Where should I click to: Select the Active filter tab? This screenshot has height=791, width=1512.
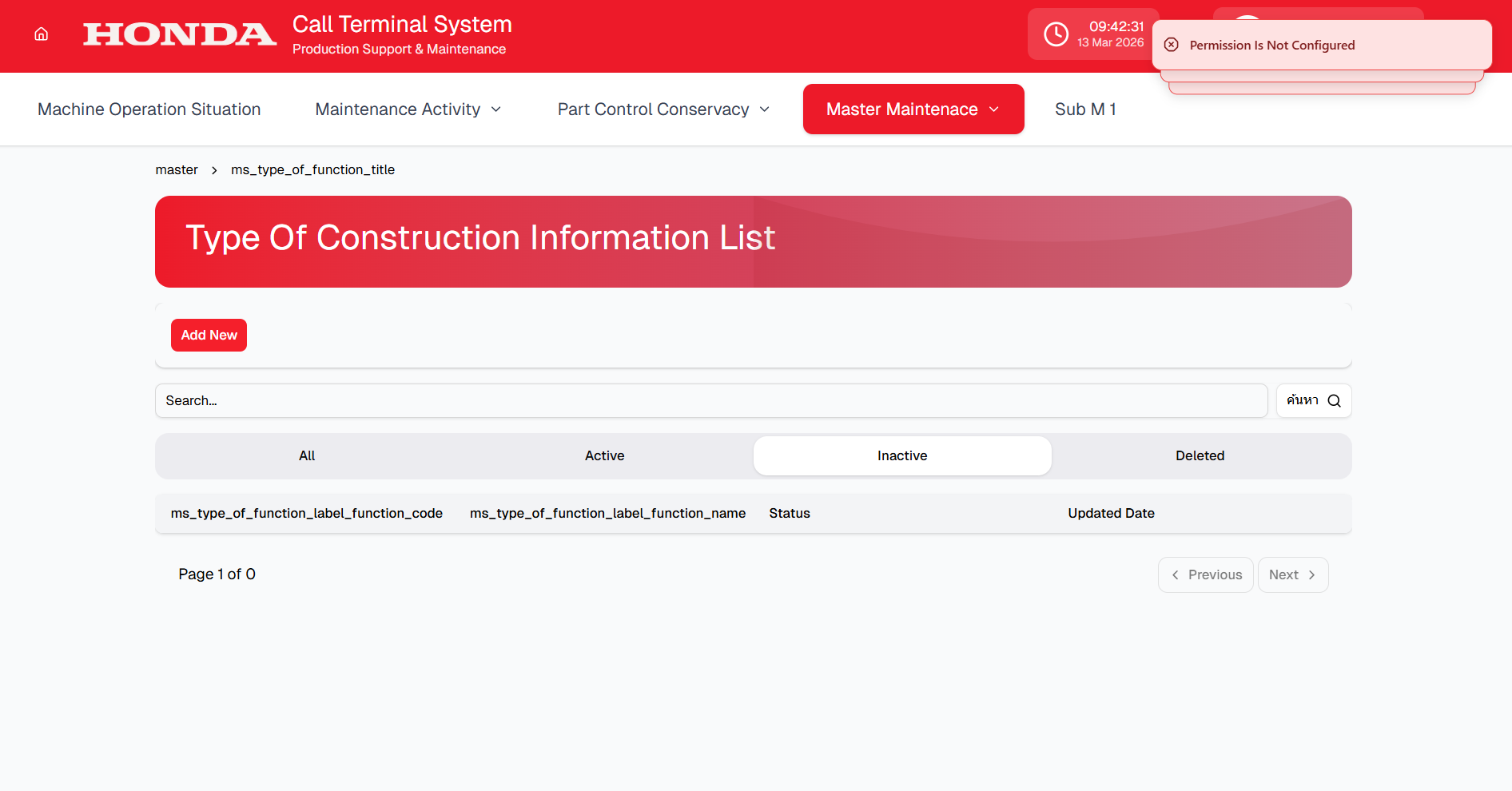[604, 456]
